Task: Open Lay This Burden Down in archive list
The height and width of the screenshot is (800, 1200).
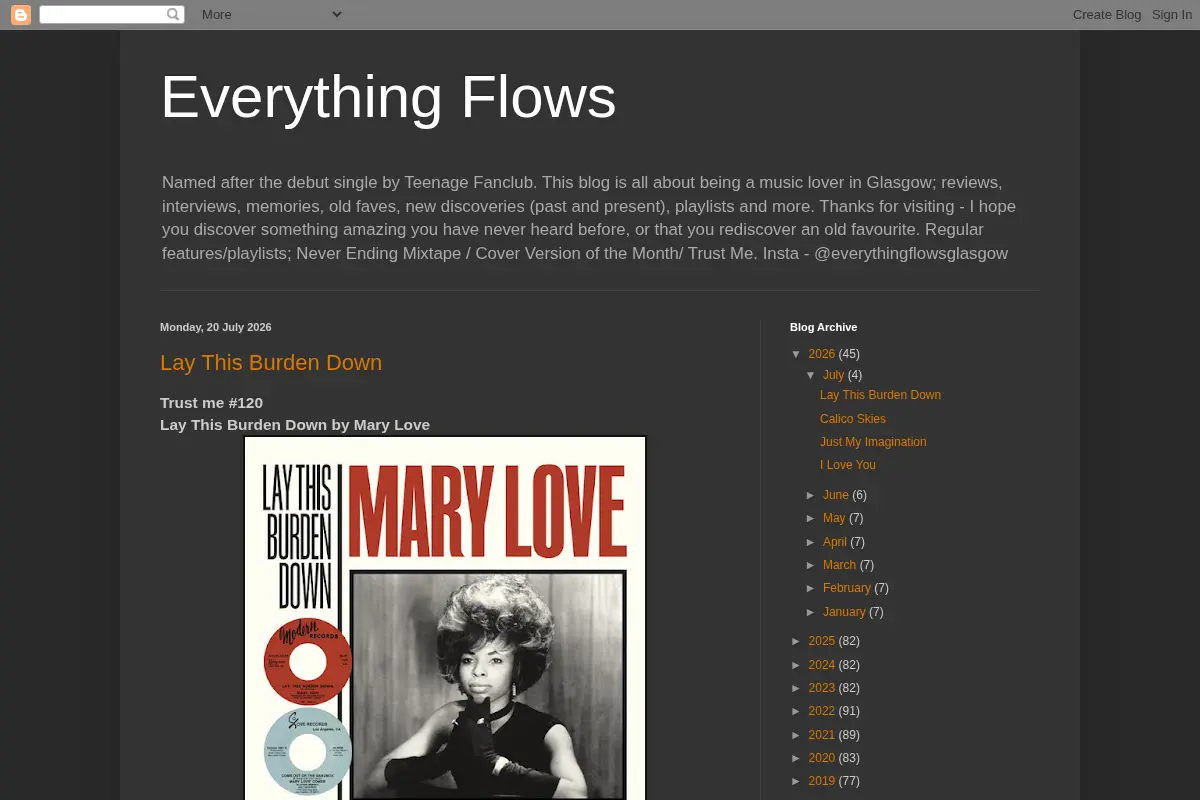Action: tap(880, 395)
